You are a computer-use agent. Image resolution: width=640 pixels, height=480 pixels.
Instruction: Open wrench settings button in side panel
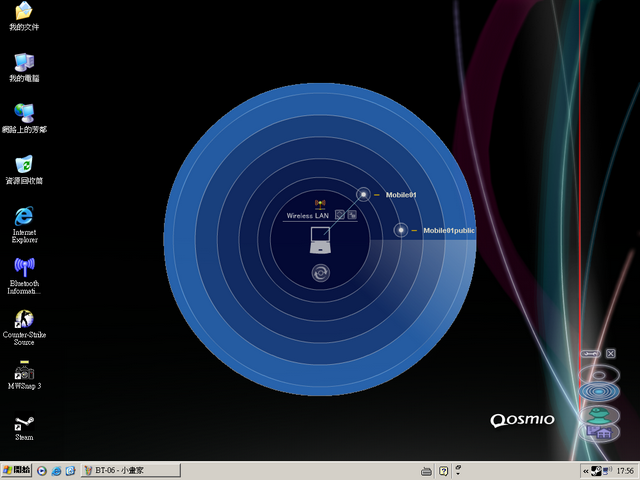[590, 353]
